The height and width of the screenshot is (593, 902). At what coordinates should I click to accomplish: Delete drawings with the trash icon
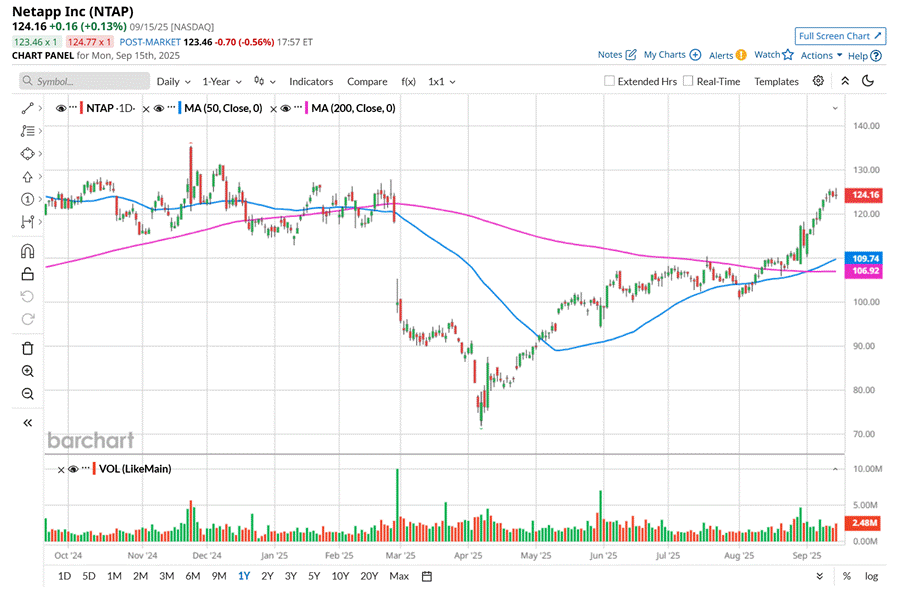[x=27, y=349]
